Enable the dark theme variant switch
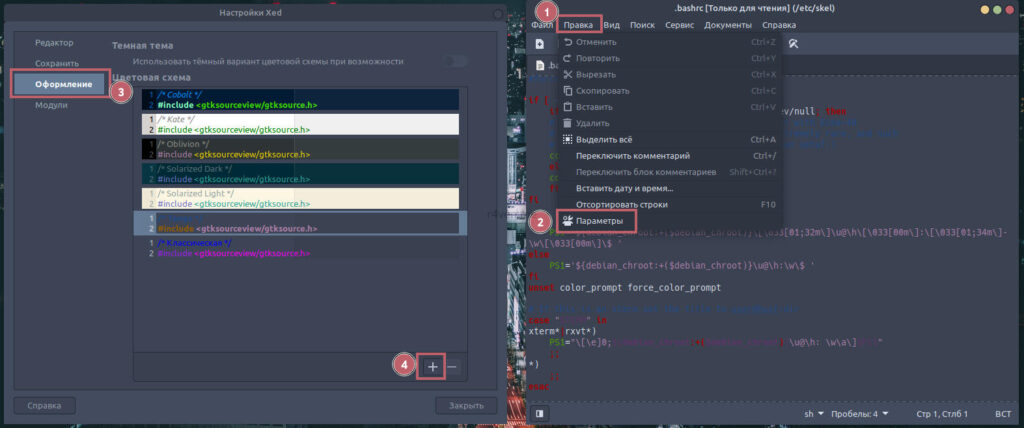 click(x=456, y=62)
